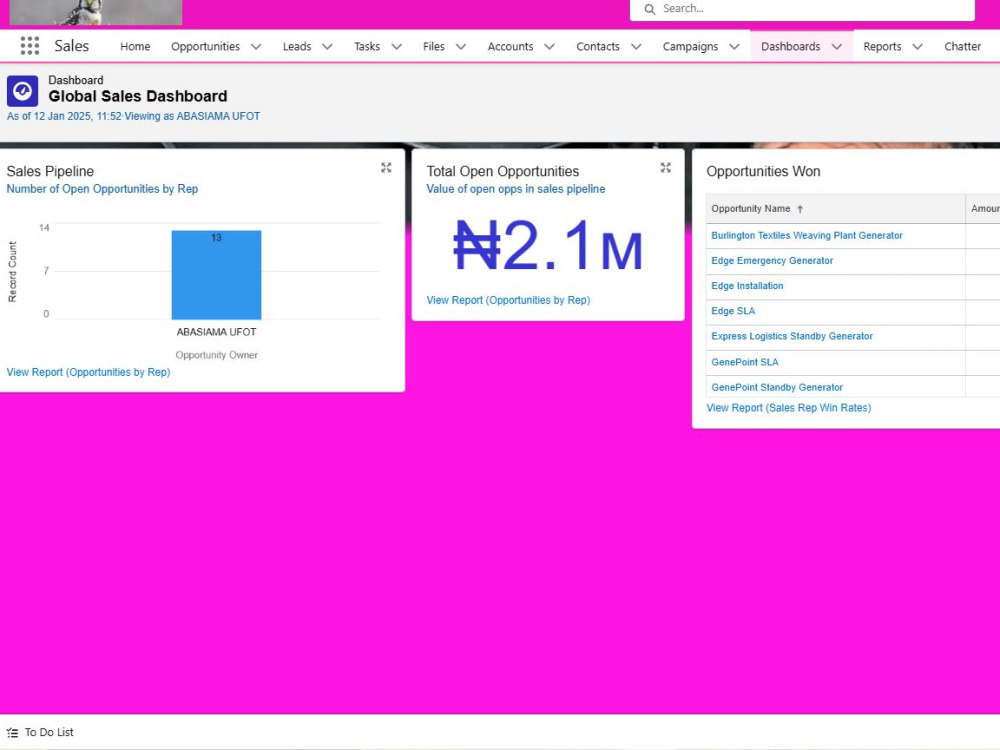Open the Tasks tab dropdown chevron
Viewport: 1000px width, 750px height.
point(396,47)
